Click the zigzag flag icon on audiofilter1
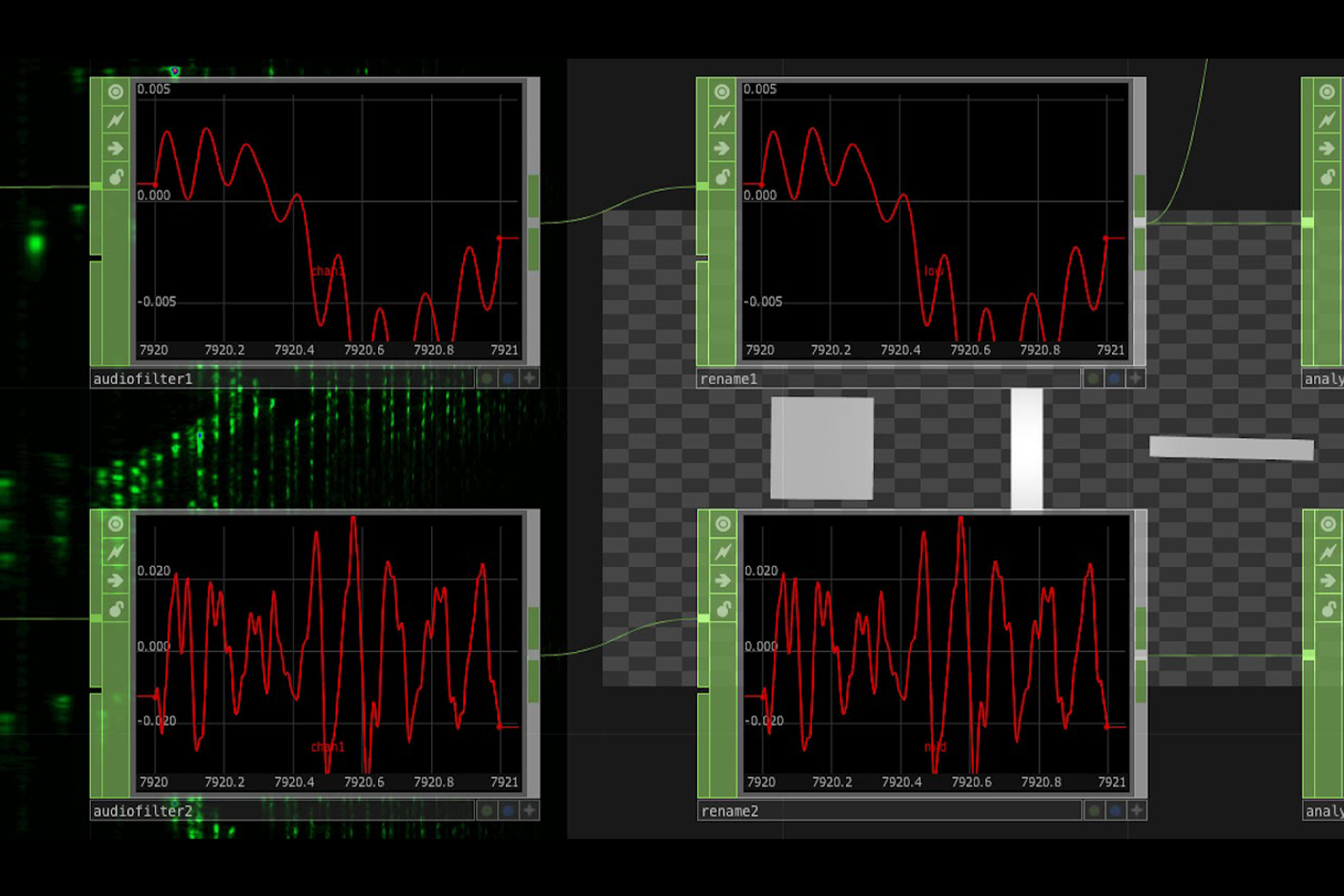This screenshot has width=1344, height=896. pyautogui.click(x=115, y=120)
